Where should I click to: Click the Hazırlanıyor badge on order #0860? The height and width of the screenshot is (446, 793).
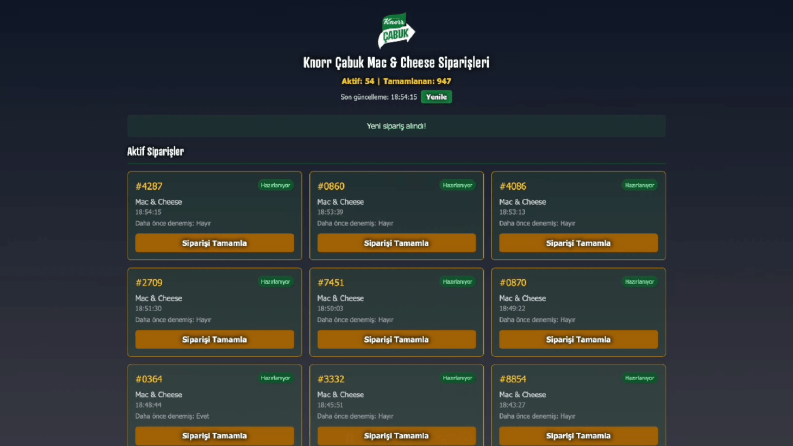457,185
